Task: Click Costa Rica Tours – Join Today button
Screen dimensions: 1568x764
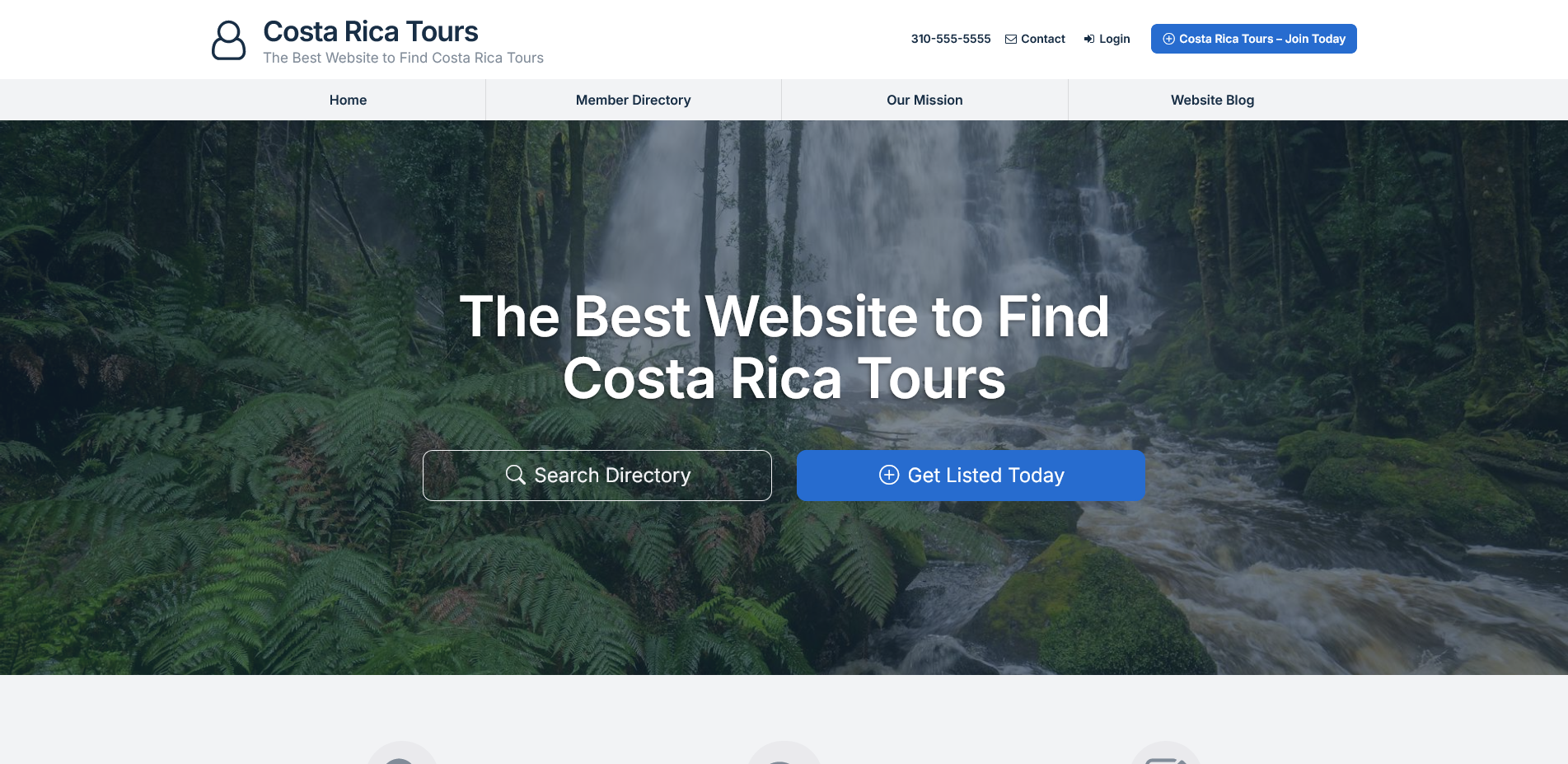Action: pos(1253,39)
